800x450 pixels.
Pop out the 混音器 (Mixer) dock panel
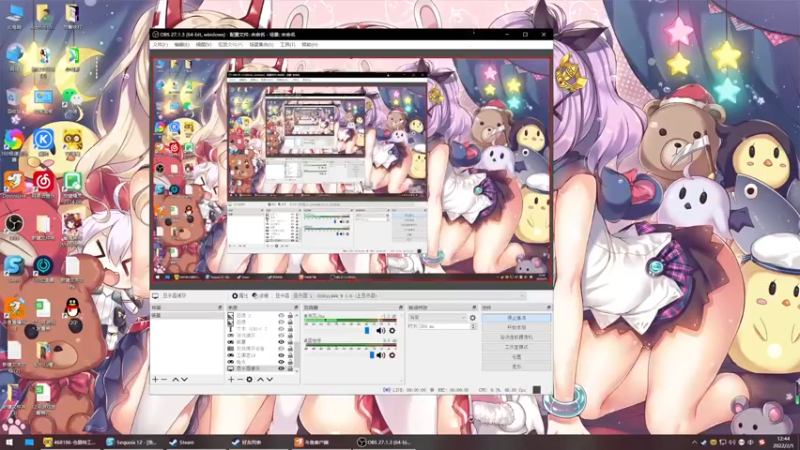(401, 308)
